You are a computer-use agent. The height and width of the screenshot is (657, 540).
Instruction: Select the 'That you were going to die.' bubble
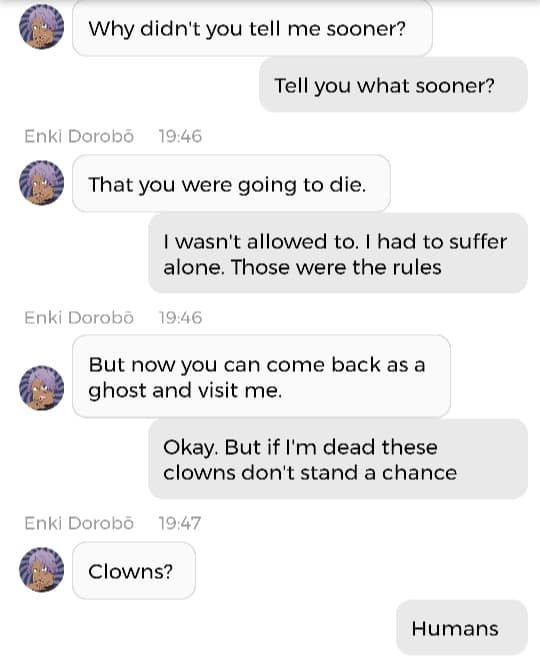point(231,184)
